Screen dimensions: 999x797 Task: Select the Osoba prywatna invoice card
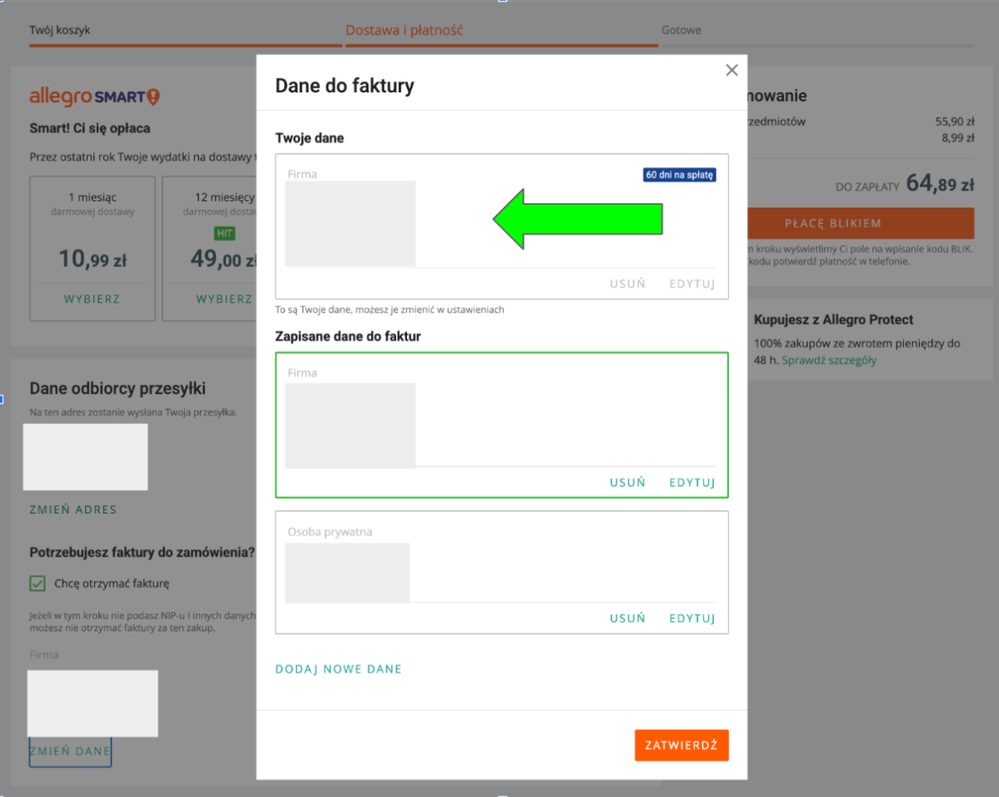(x=560, y=560)
